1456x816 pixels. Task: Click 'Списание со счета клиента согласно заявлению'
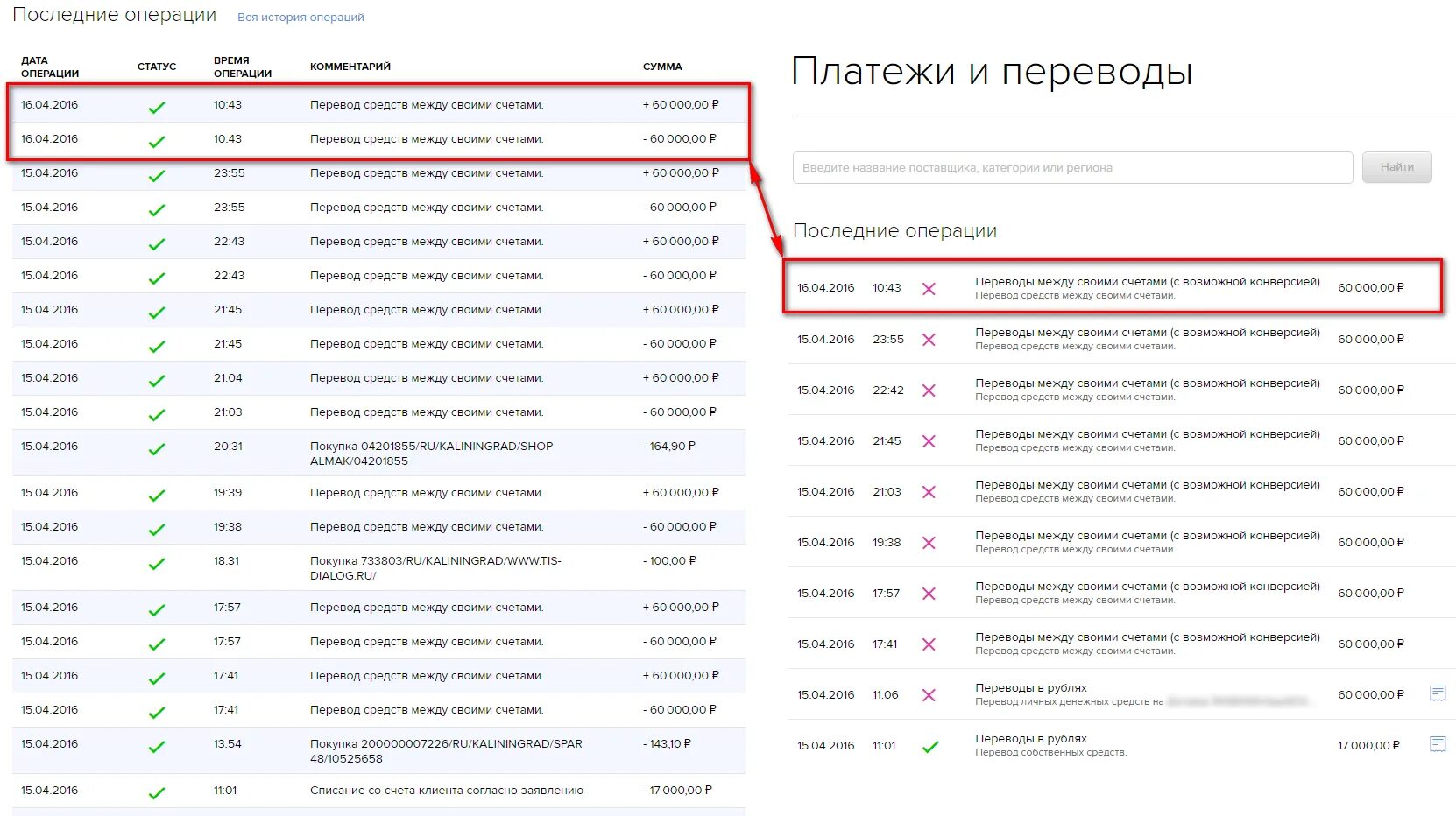click(x=447, y=790)
